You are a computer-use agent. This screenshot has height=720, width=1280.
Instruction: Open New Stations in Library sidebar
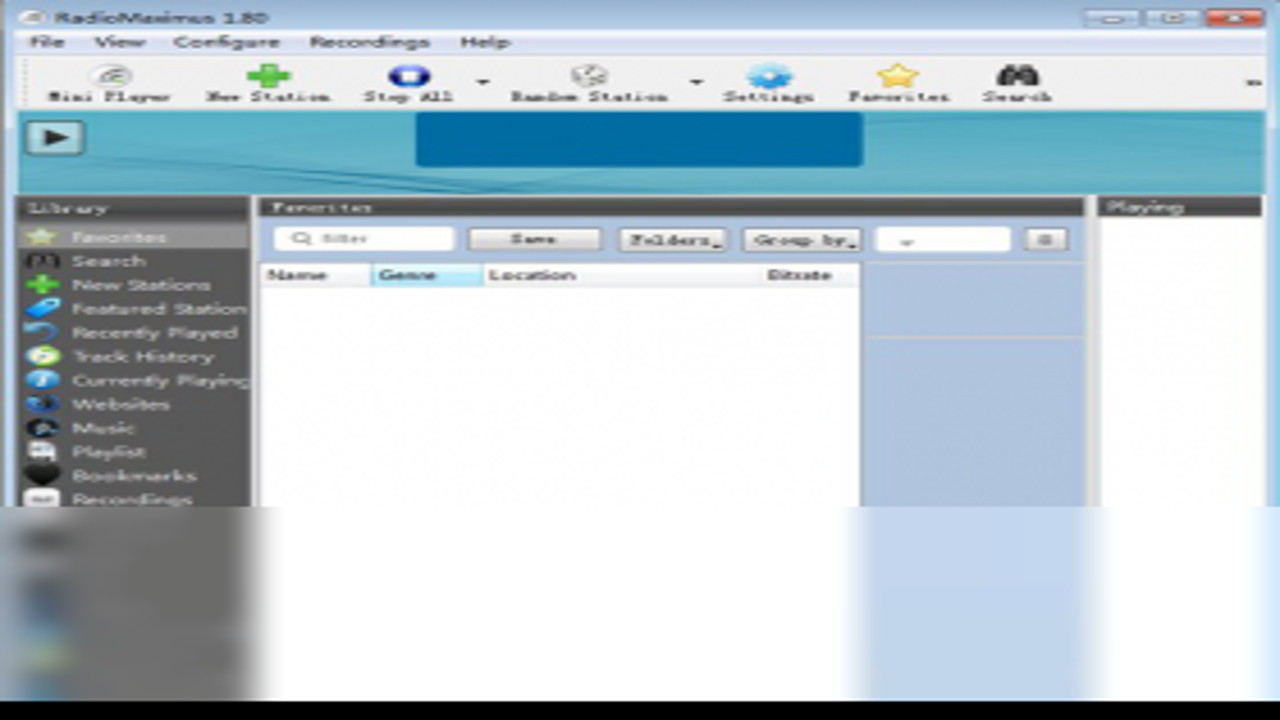coord(133,285)
